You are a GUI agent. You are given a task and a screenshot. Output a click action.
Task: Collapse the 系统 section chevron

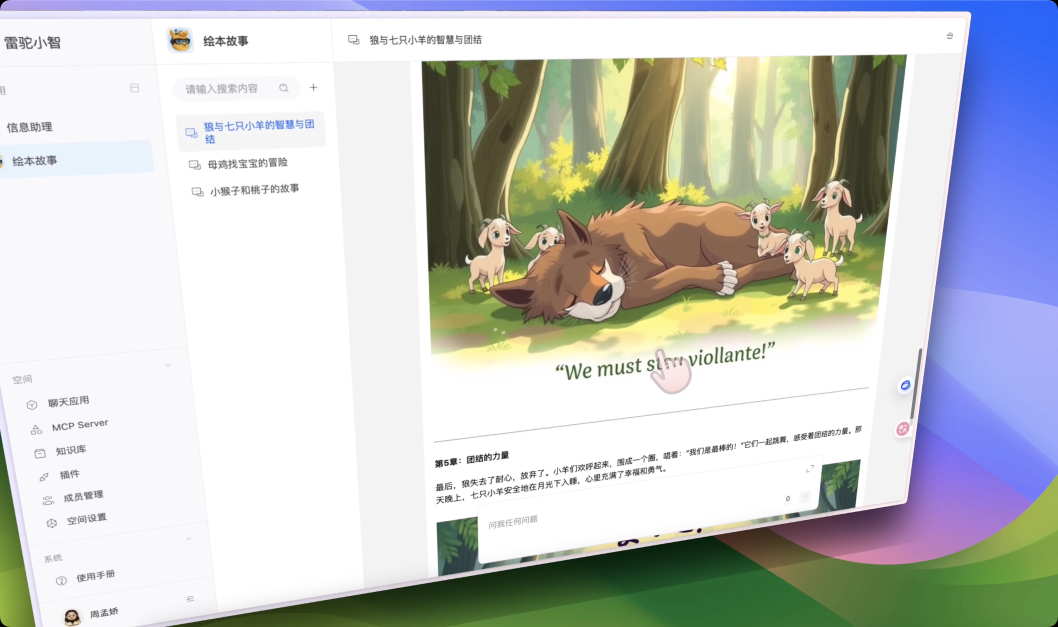click(x=188, y=539)
